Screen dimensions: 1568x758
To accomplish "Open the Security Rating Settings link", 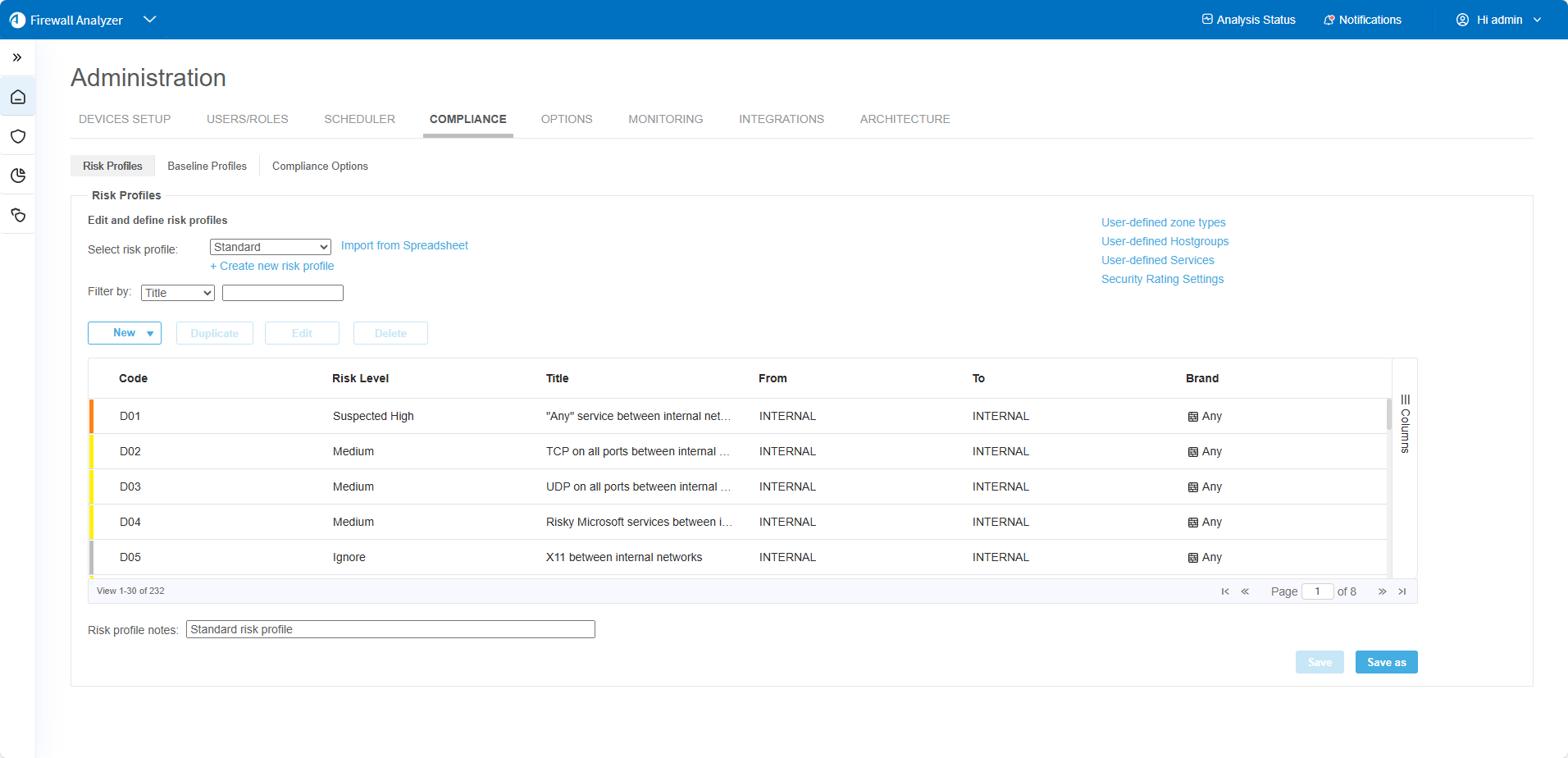I will [1162, 279].
